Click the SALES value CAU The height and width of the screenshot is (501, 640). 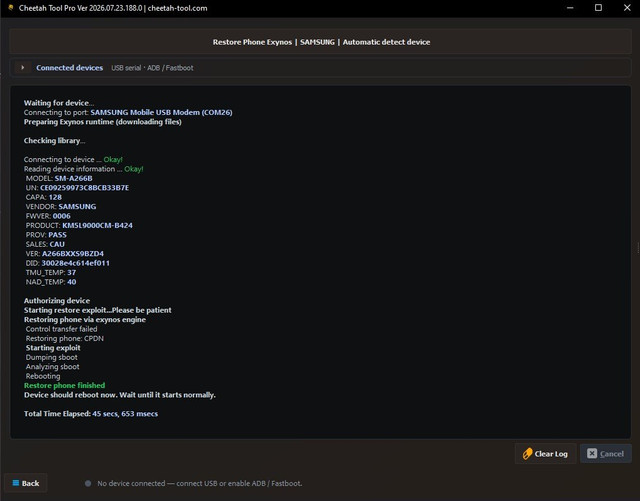point(57,244)
